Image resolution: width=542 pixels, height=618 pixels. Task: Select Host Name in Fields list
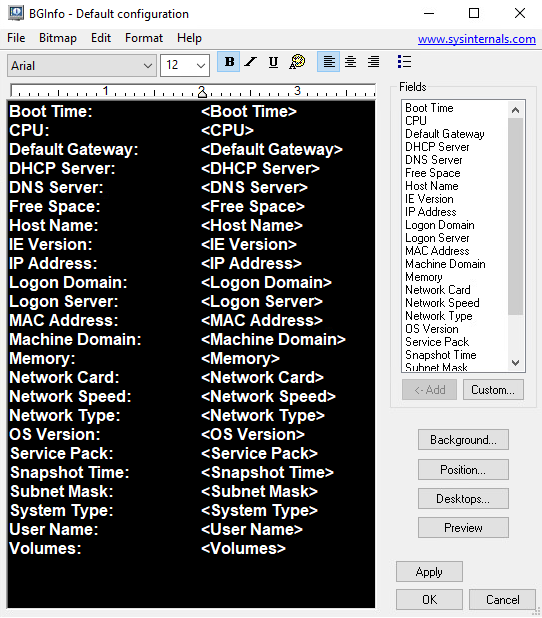(432, 186)
